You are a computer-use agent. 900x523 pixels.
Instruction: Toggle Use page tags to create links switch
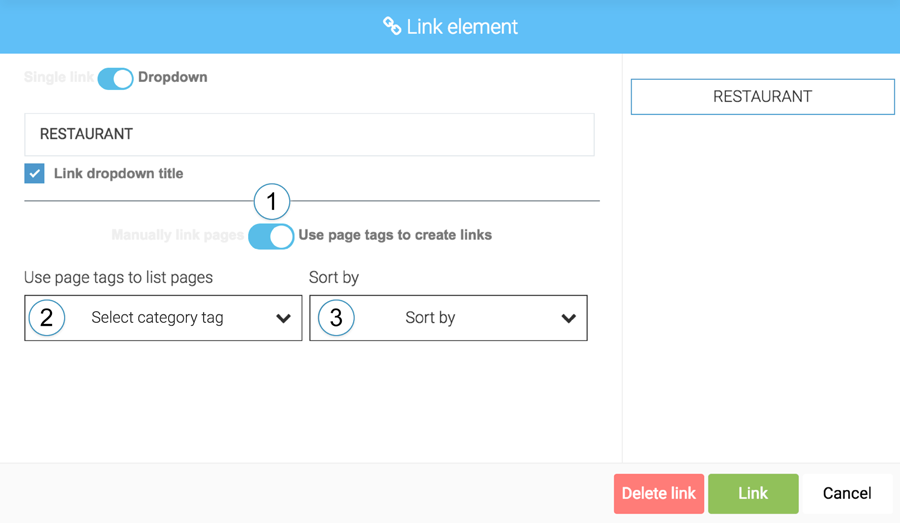[x=271, y=236]
